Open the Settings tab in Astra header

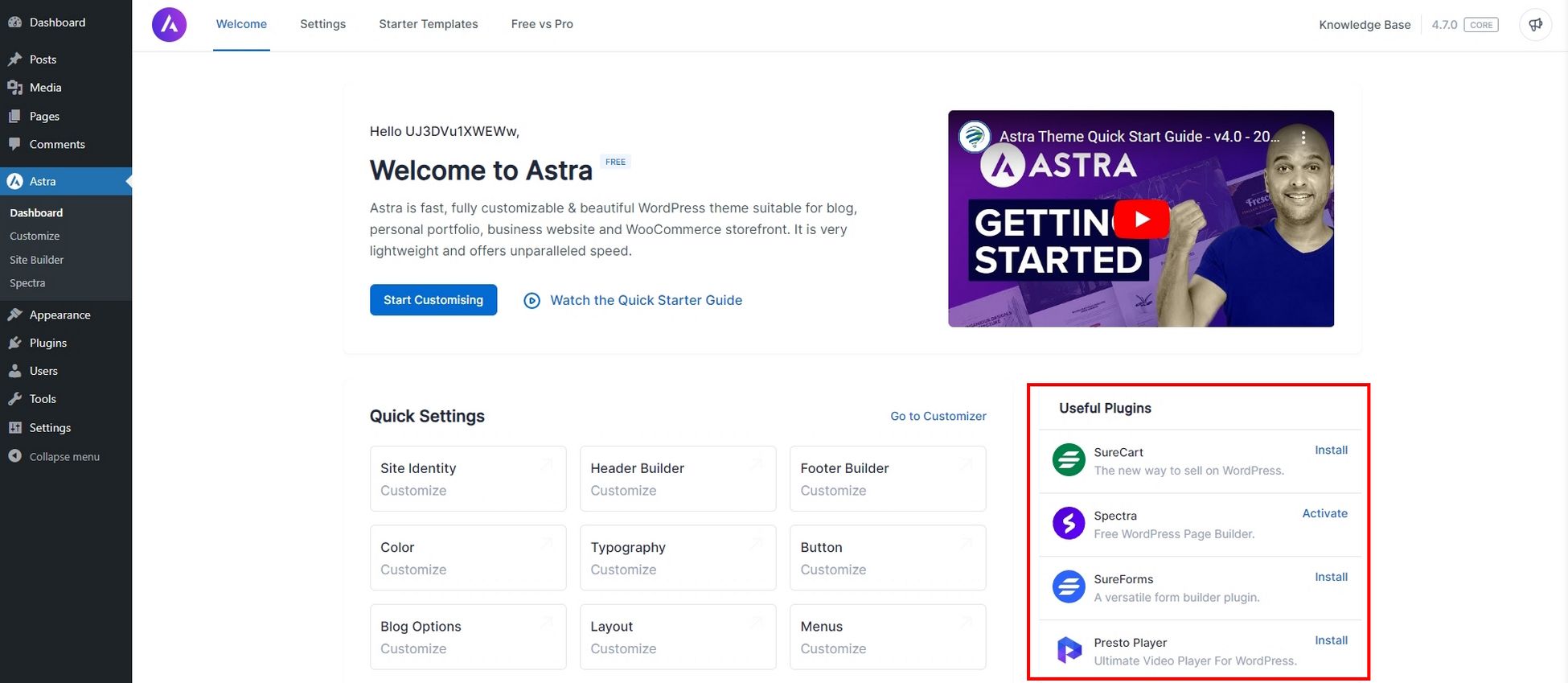click(322, 24)
